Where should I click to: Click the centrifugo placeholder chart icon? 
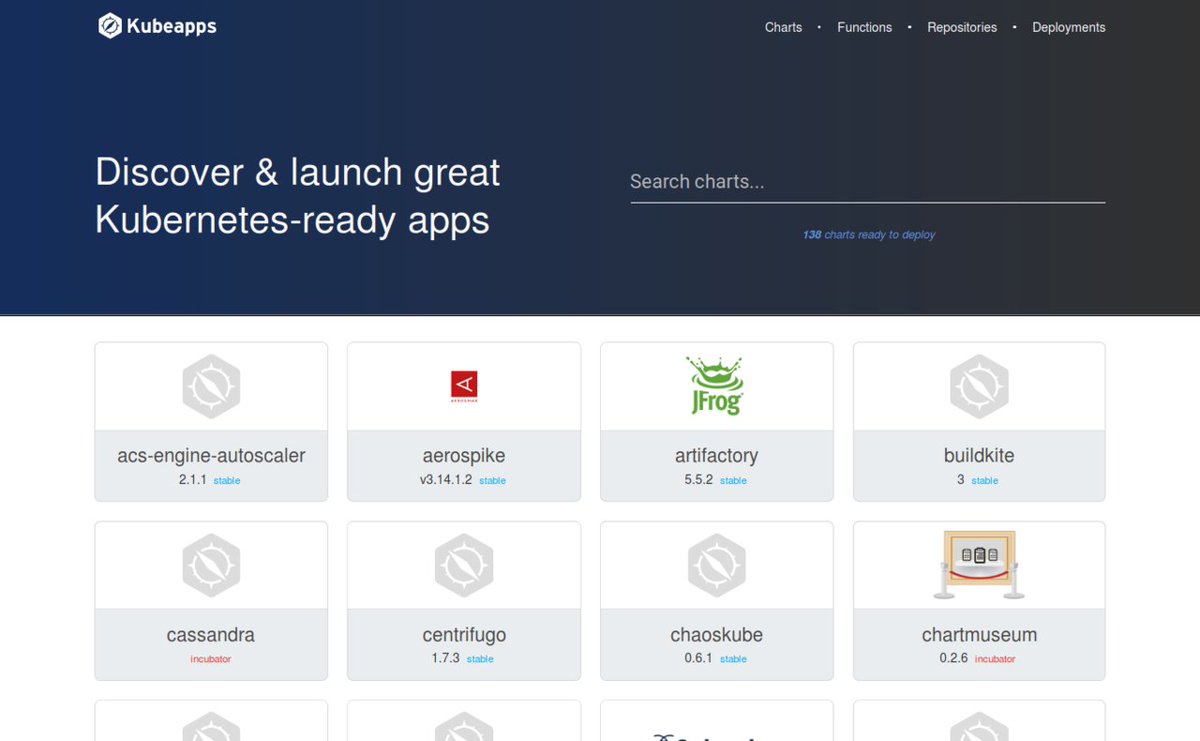464,566
